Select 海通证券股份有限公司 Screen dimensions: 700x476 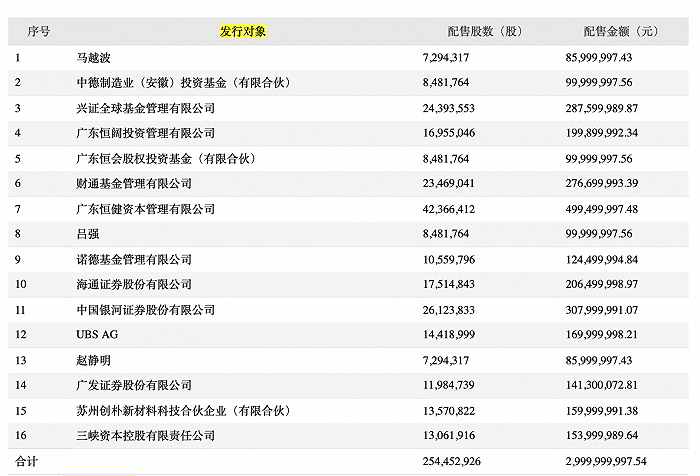click(134, 284)
